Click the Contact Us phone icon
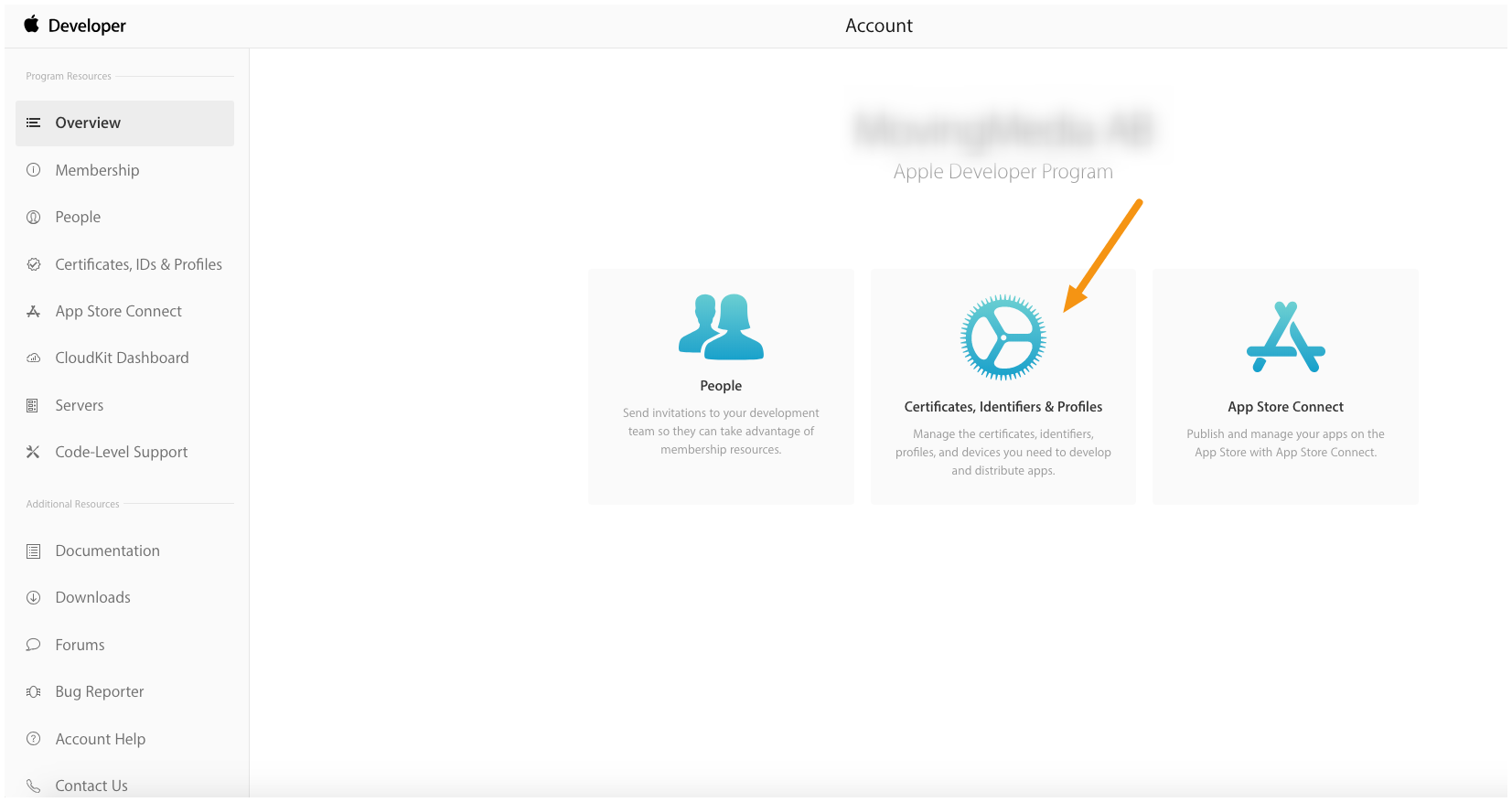The width and height of the screenshot is (1512, 802). [x=33, y=786]
